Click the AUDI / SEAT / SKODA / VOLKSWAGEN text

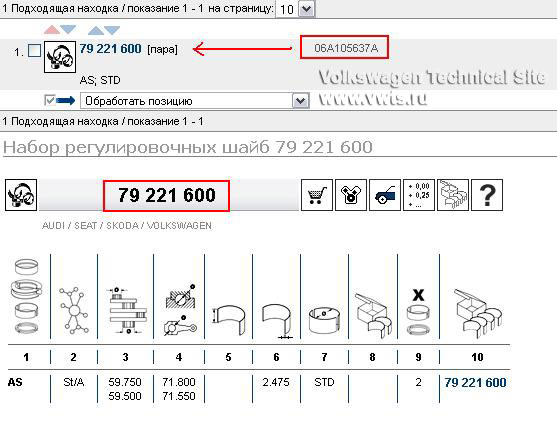pyautogui.click(x=127, y=226)
